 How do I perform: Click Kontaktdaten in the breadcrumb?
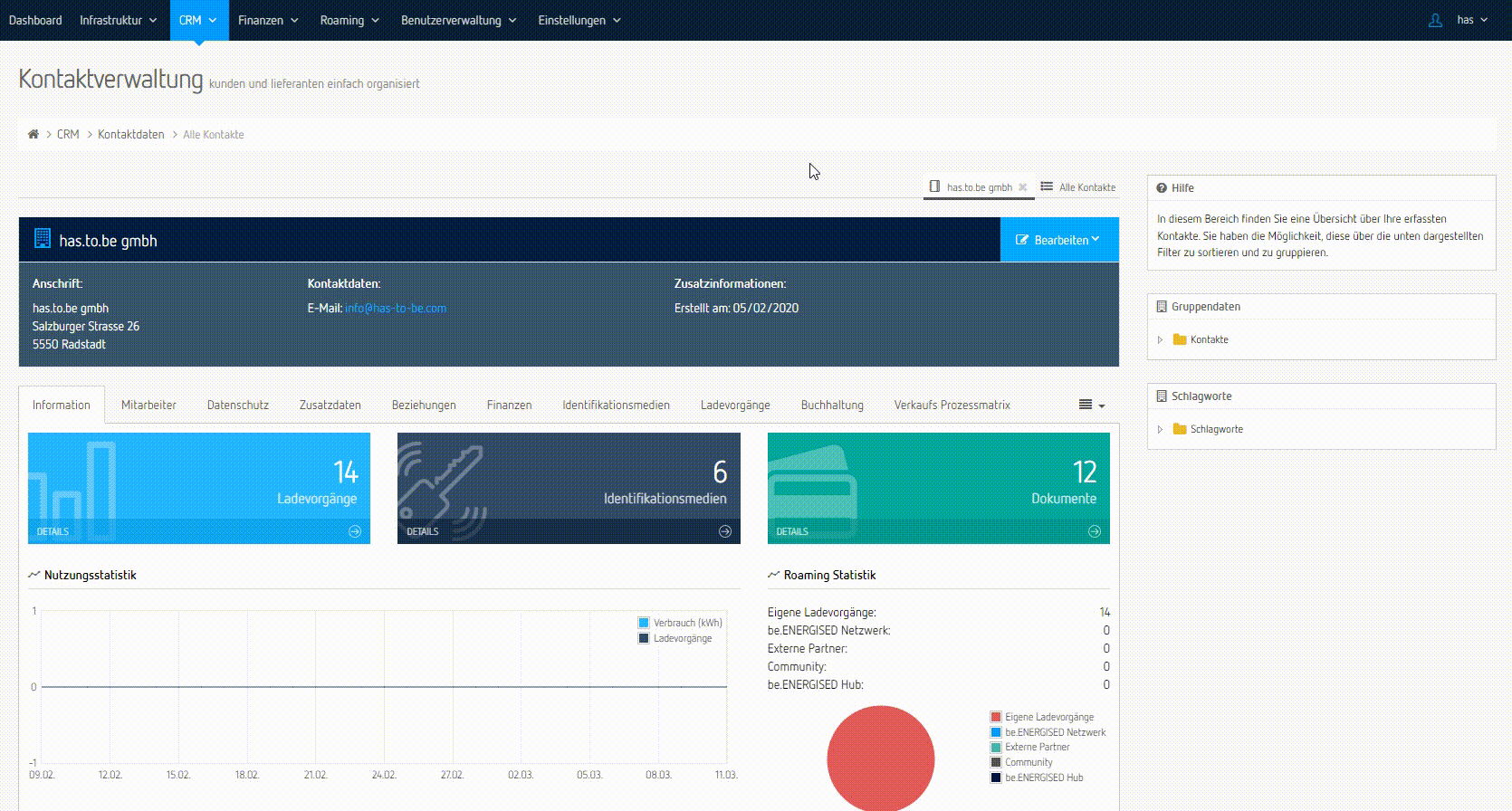click(131, 134)
